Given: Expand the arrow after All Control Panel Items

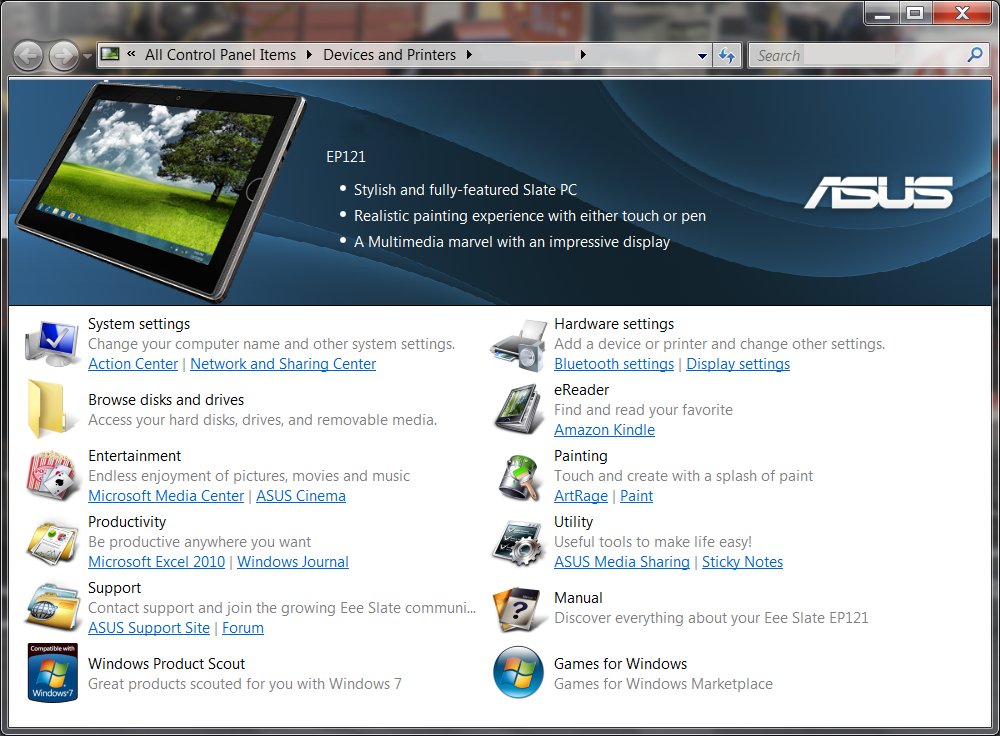Looking at the screenshot, I should click(309, 55).
